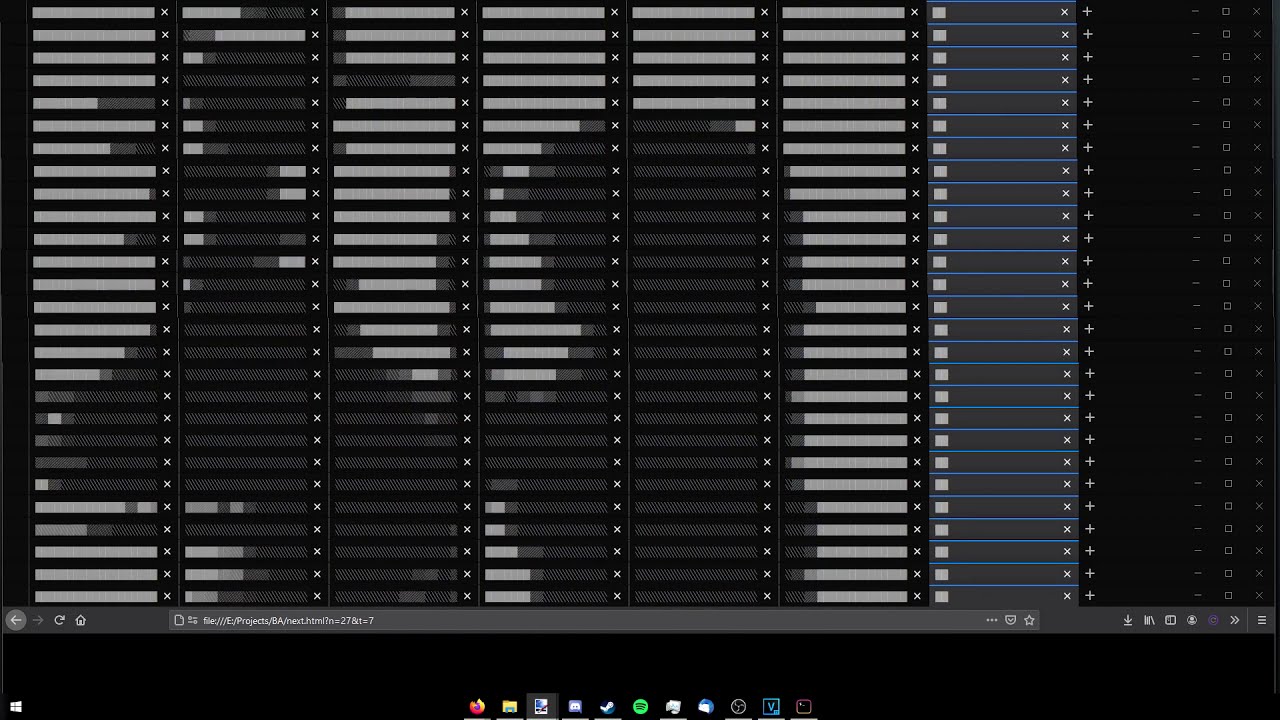Viewport: 1280px width, 720px height.
Task: Open the Firefox home page
Action: pyautogui.click(x=81, y=620)
